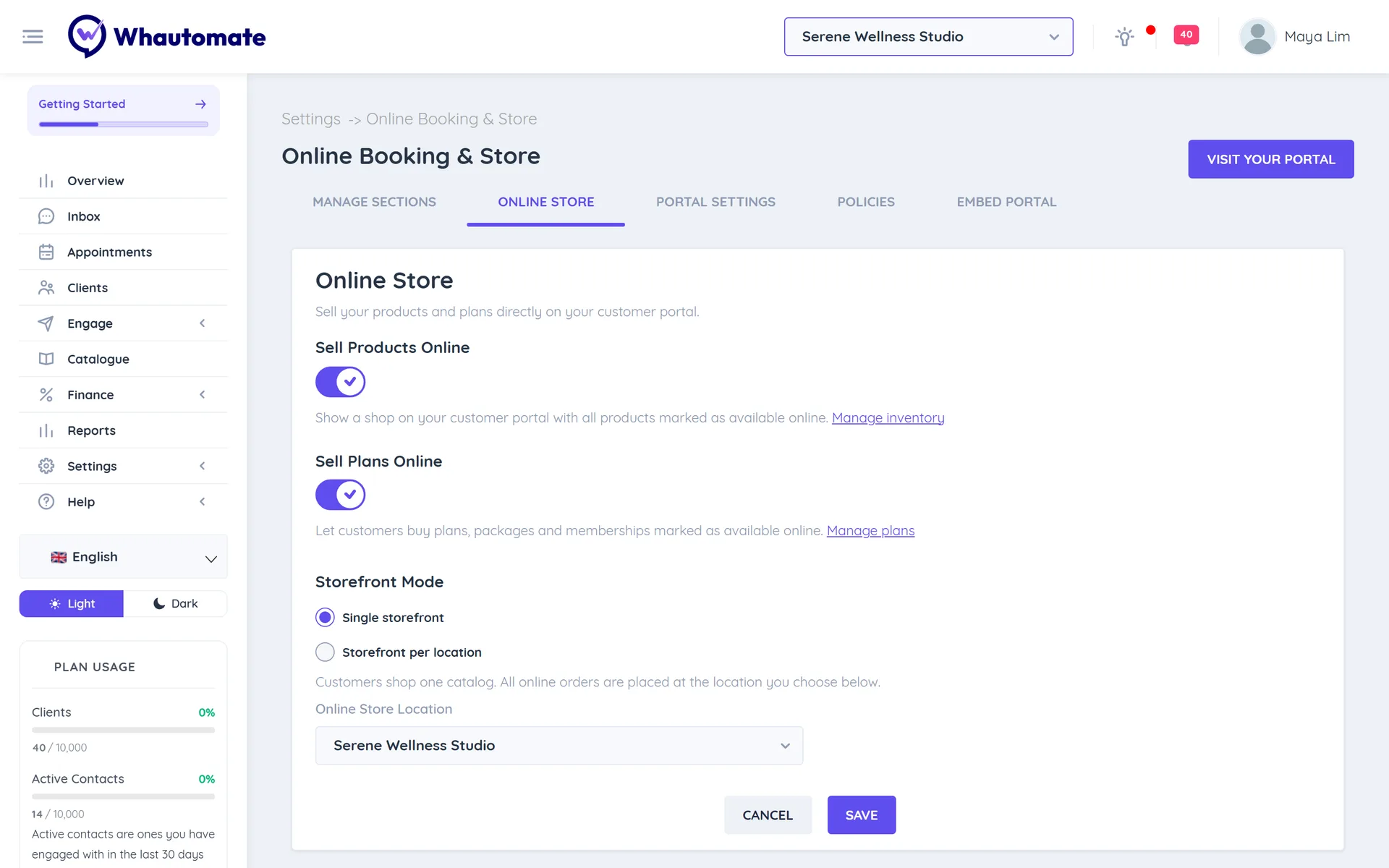Open Online Store Location dropdown
The height and width of the screenshot is (868, 1389).
(x=559, y=746)
